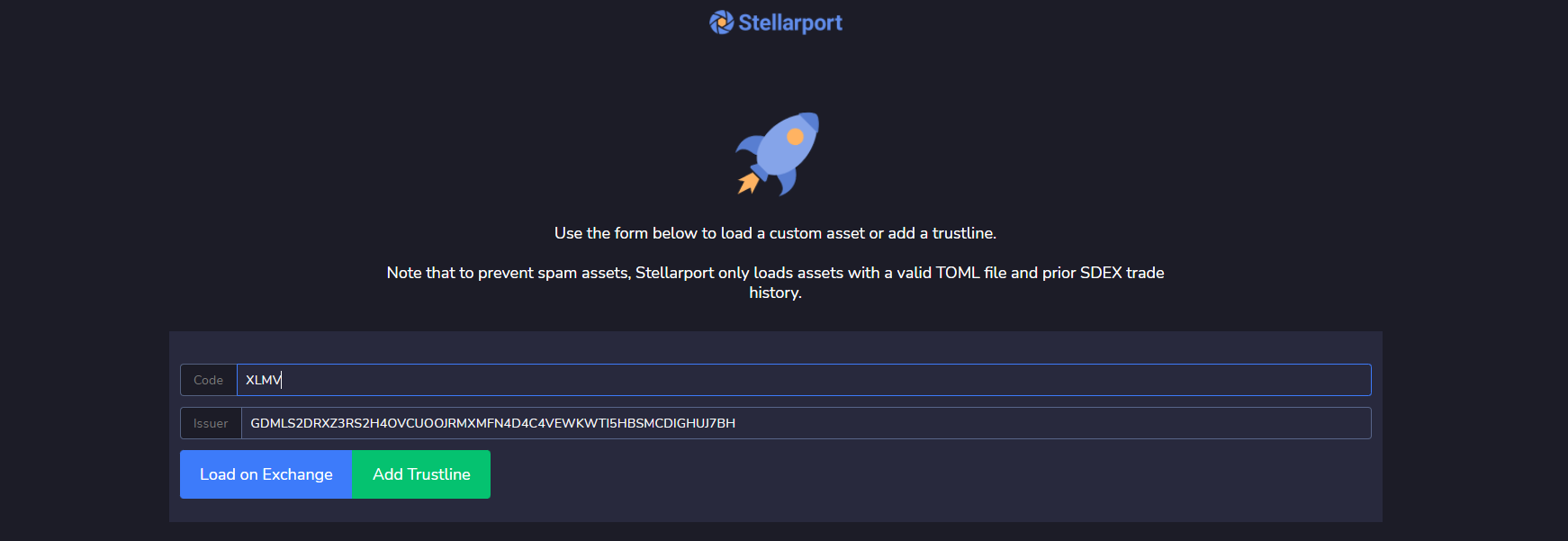Click the spam assets note paragraph

[x=775, y=283]
